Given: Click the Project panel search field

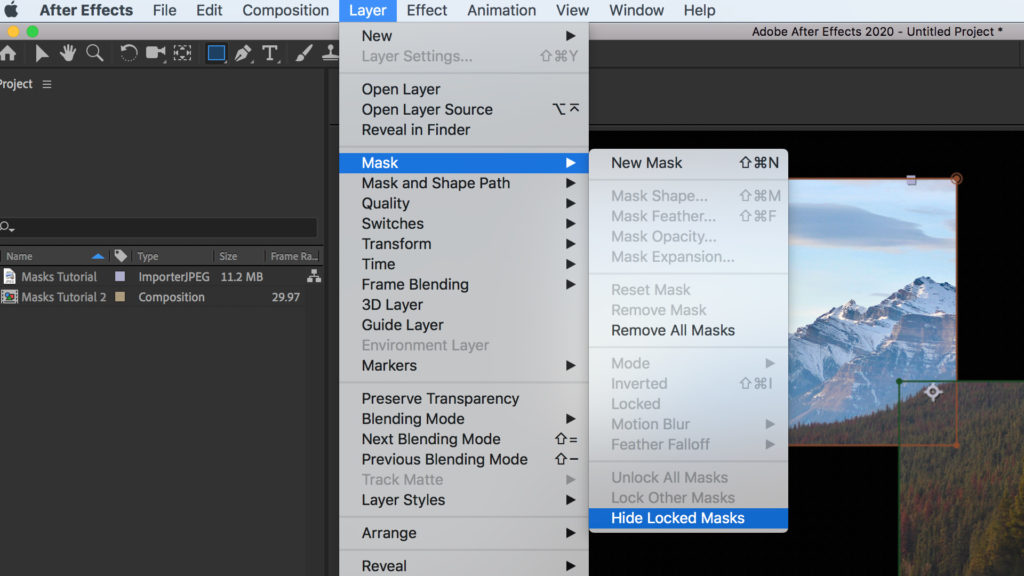Looking at the screenshot, I should (160, 228).
